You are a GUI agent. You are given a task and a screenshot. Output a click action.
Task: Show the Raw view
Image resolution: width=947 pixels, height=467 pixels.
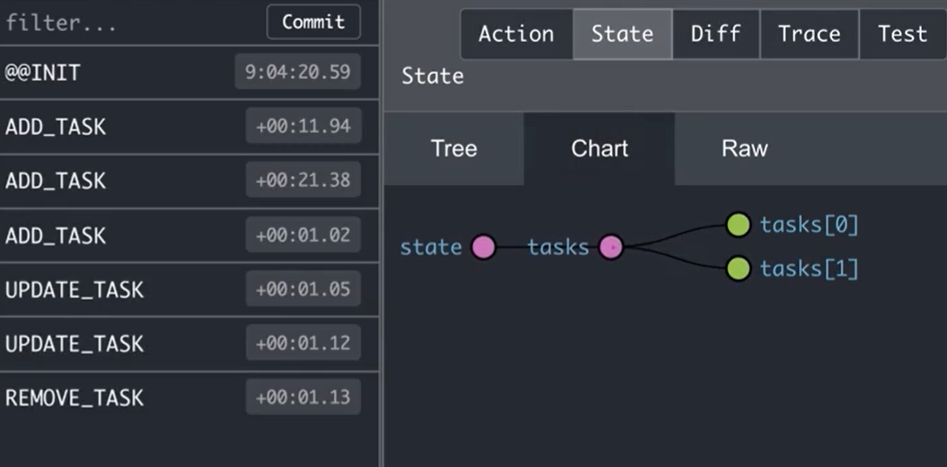click(745, 149)
